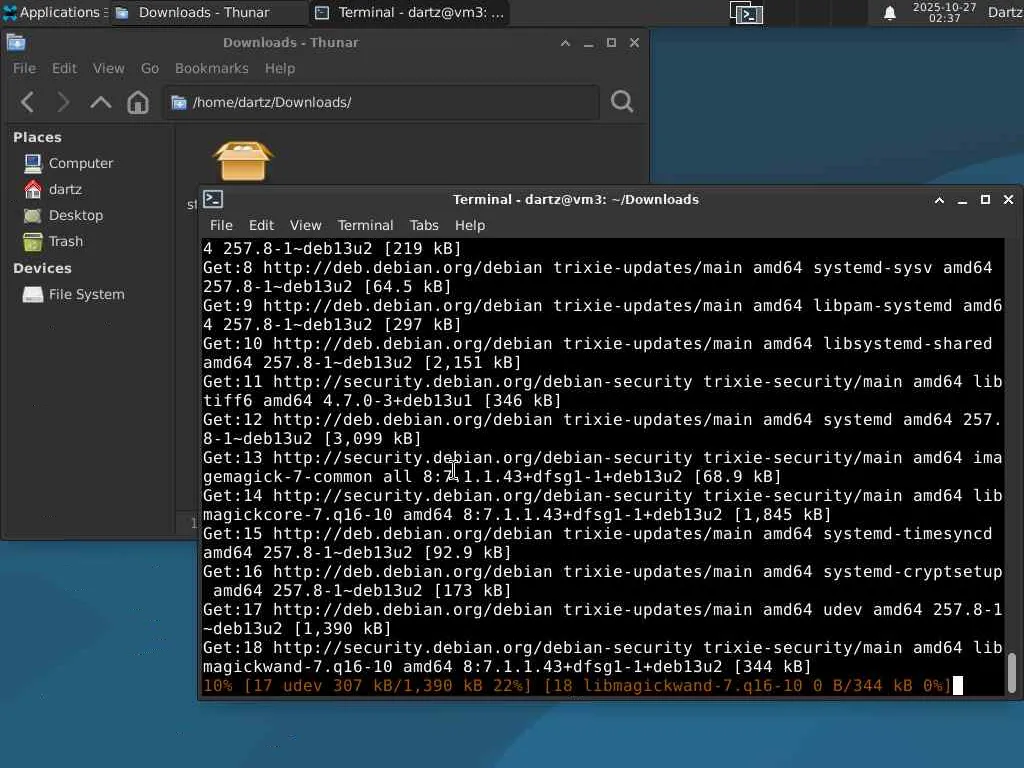Image resolution: width=1024 pixels, height=768 pixels.
Task: Click the date and time clock
Action: [x=944, y=12]
